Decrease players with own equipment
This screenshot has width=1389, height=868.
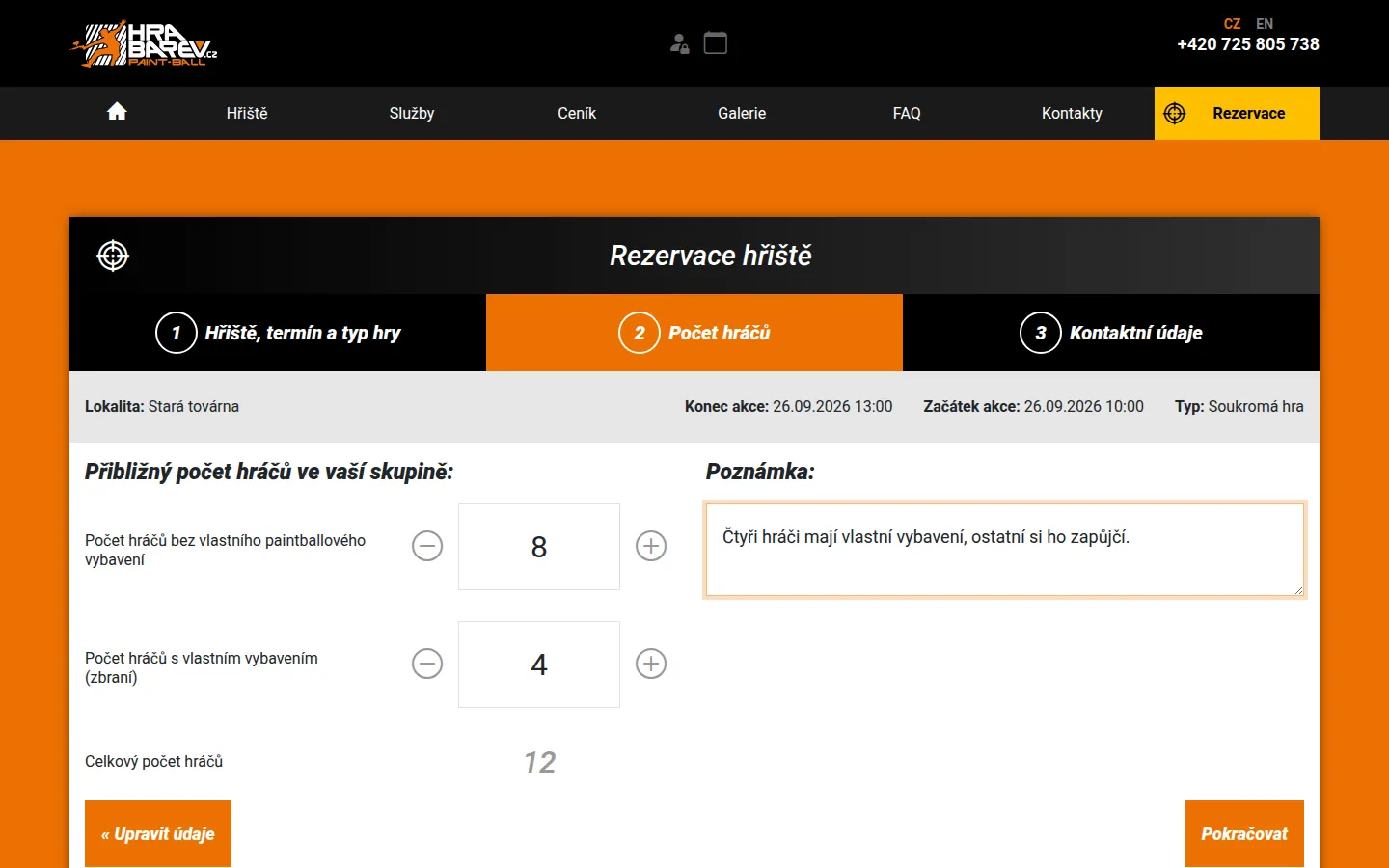(427, 664)
